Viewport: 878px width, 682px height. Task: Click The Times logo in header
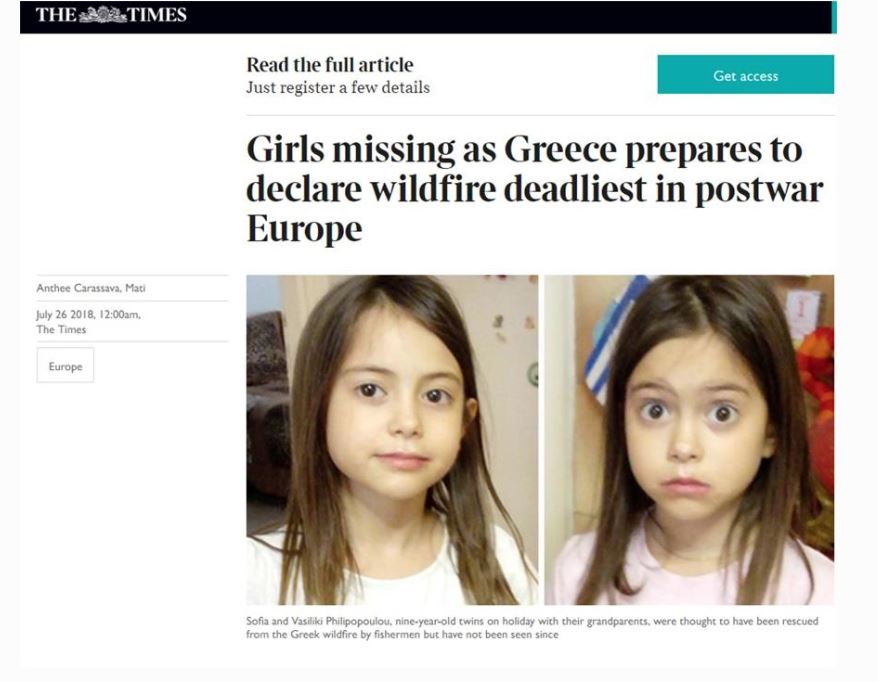pyautogui.click(x=111, y=15)
